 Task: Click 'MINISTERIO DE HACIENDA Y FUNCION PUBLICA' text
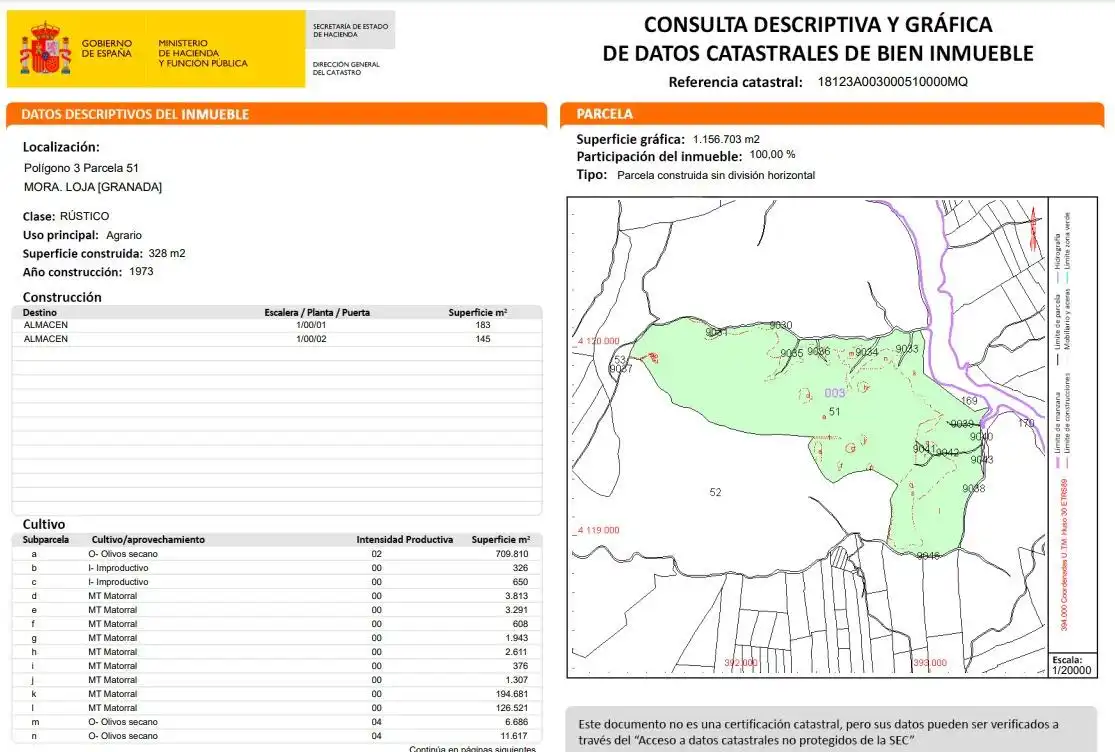point(203,53)
